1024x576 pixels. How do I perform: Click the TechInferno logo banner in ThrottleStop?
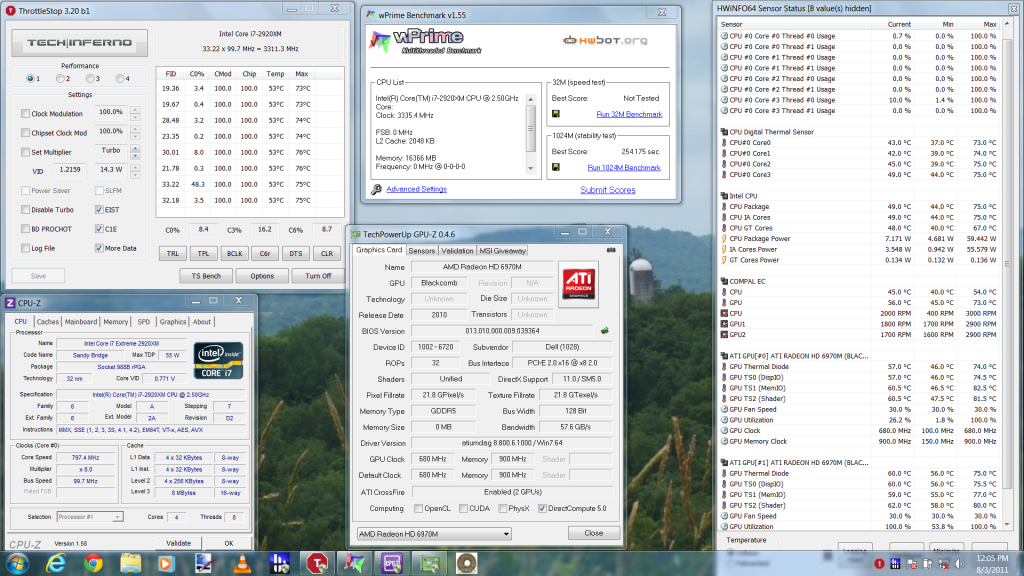(79, 43)
